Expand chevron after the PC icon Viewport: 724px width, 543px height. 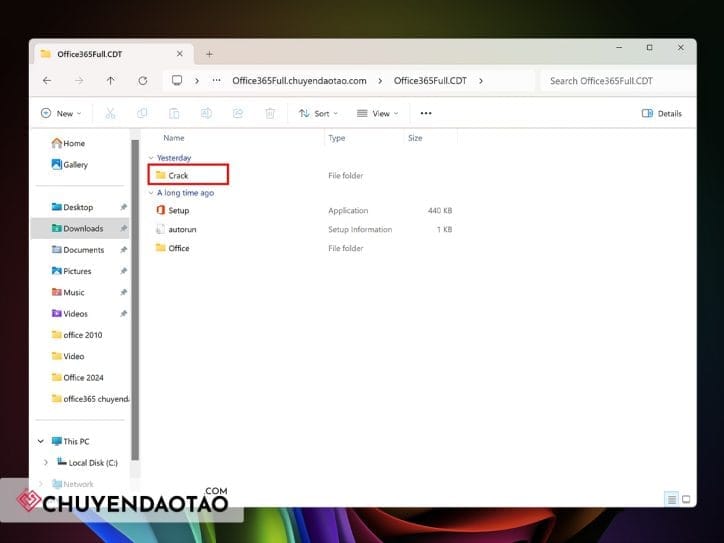[x=197, y=81]
